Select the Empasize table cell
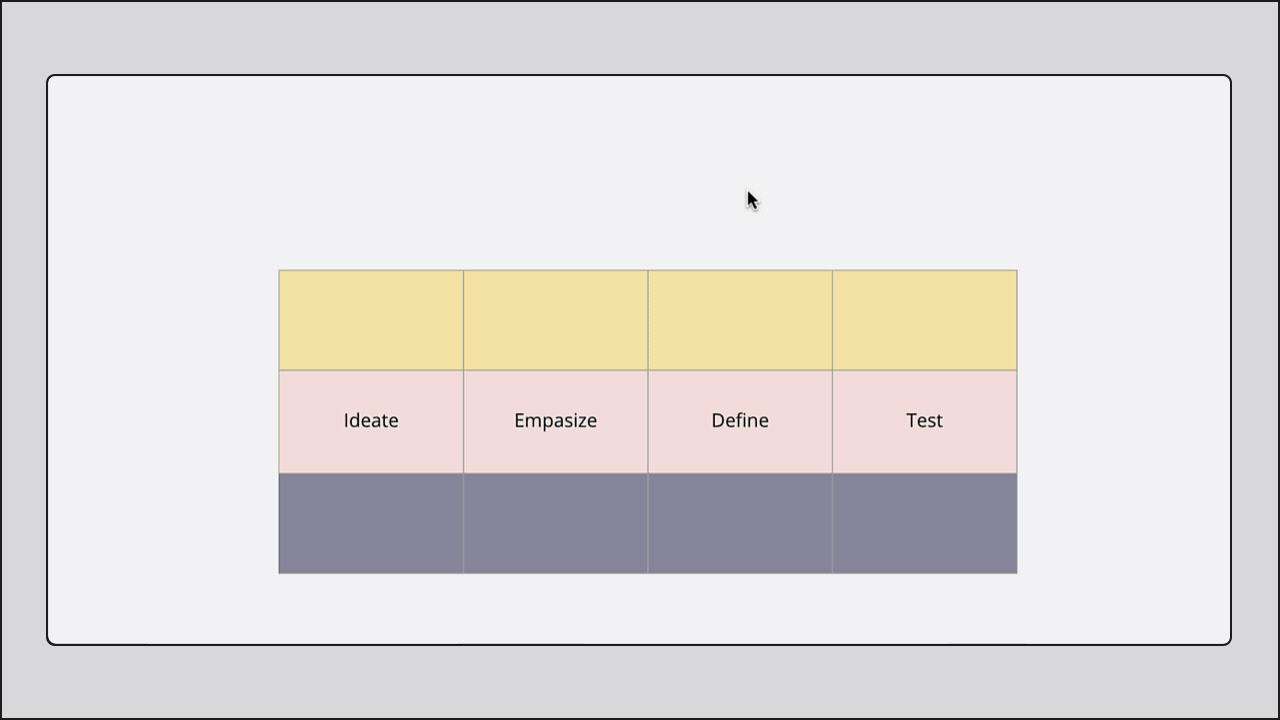Screen dimensions: 1280x720 click(x=555, y=421)
